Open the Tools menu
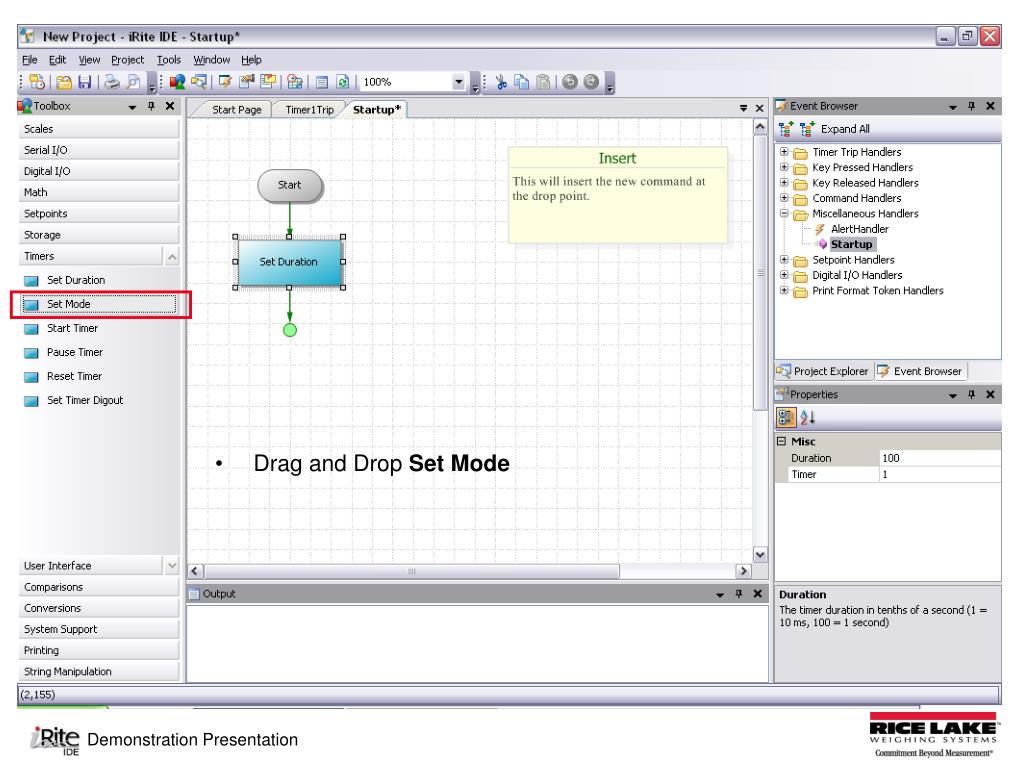The image size is (1024, 768). (x=168, y=60)
